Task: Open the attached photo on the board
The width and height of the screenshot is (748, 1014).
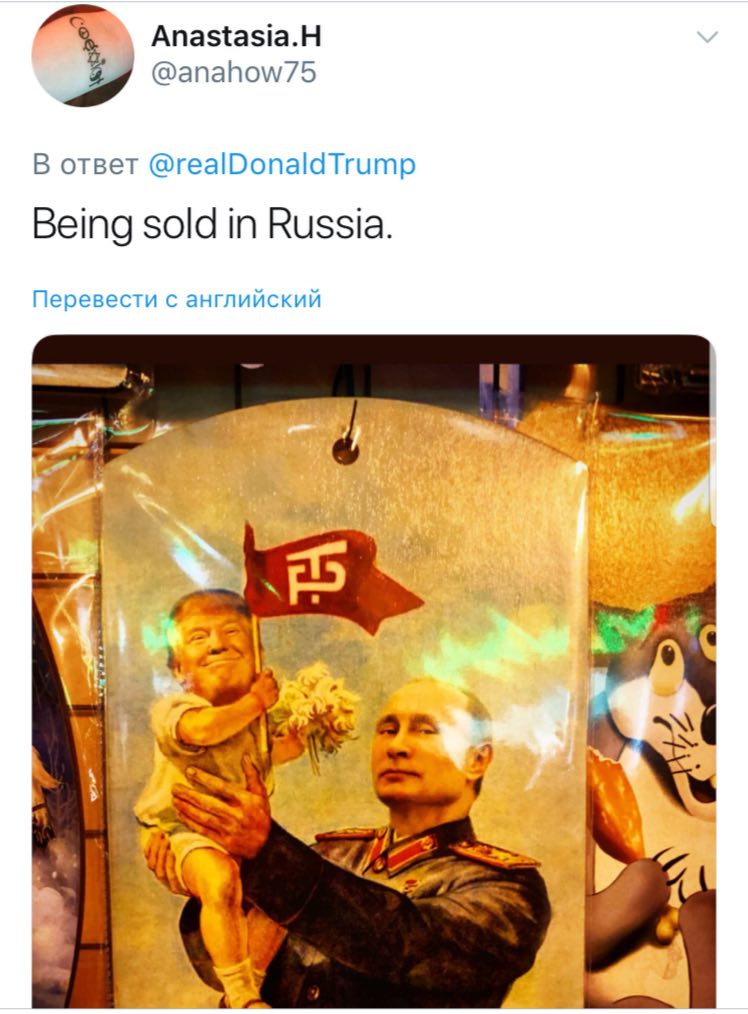Action: click(x=374, y=671)
